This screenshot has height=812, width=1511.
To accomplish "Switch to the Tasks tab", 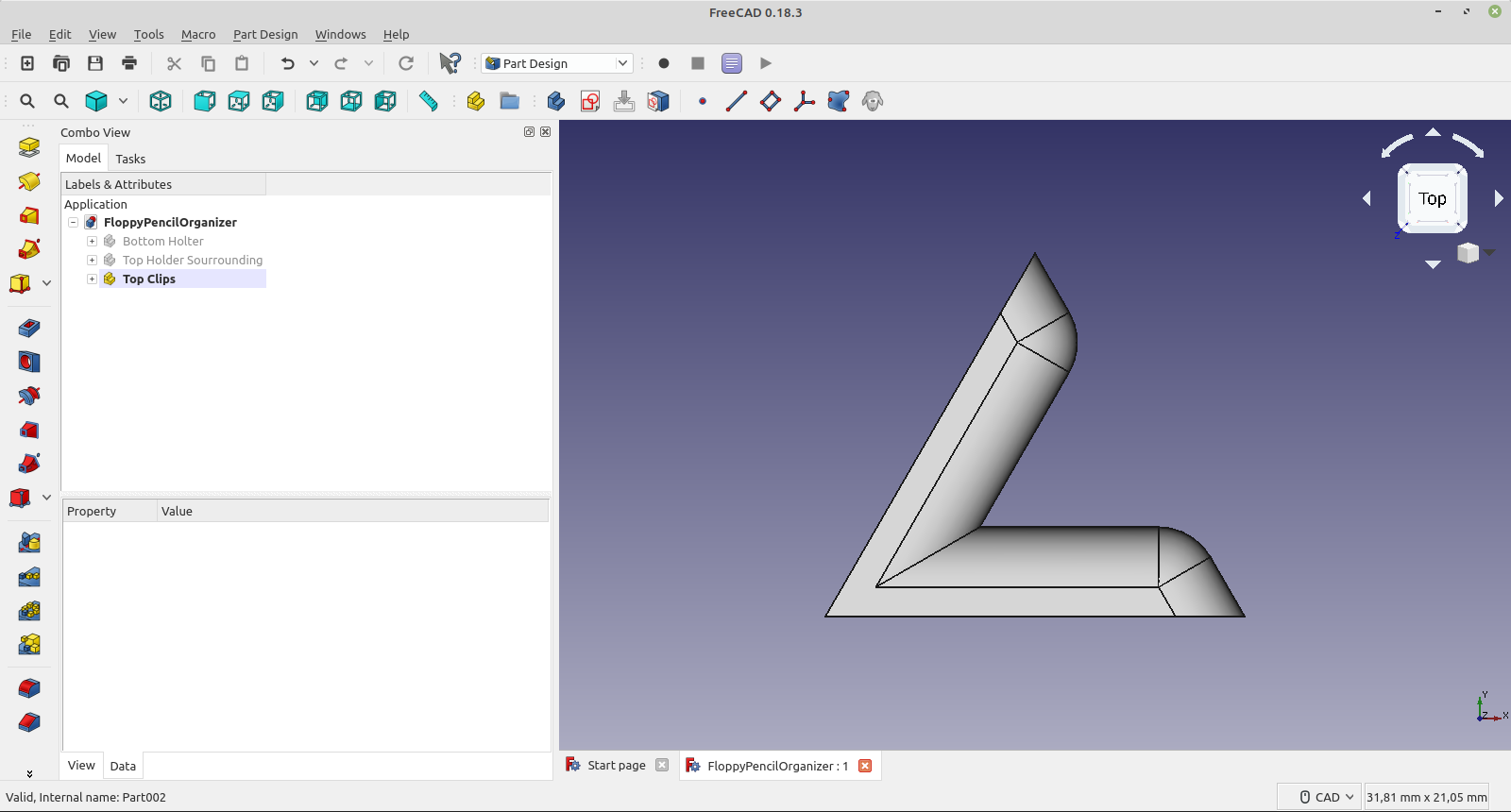I will [x=130, y=159].
